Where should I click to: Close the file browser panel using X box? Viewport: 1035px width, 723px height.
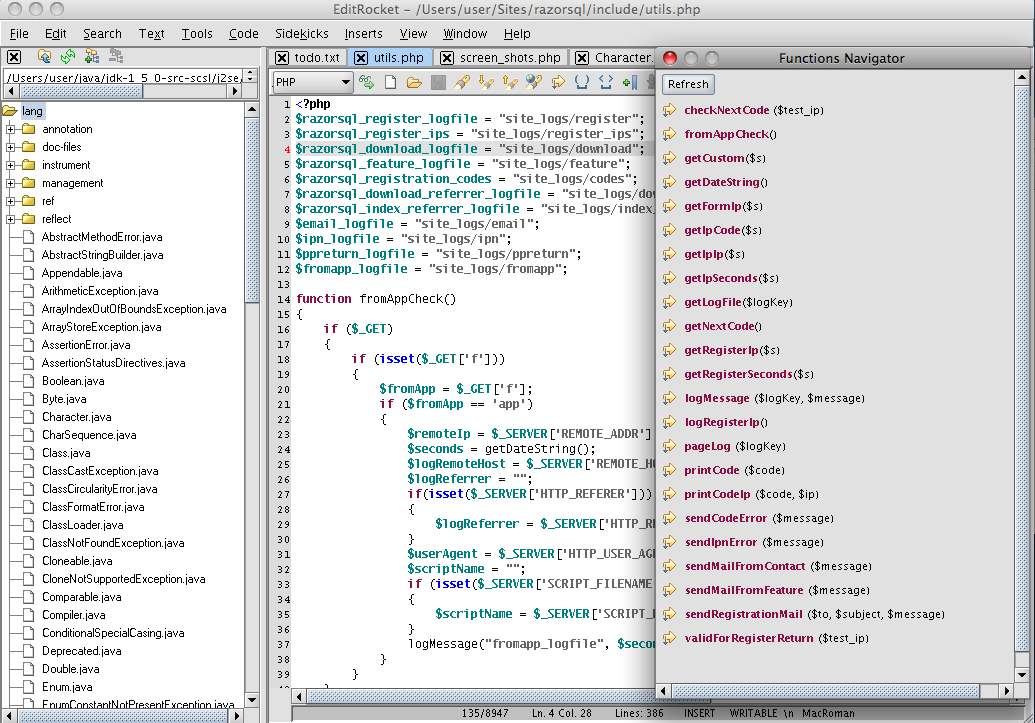pos(14,57)
